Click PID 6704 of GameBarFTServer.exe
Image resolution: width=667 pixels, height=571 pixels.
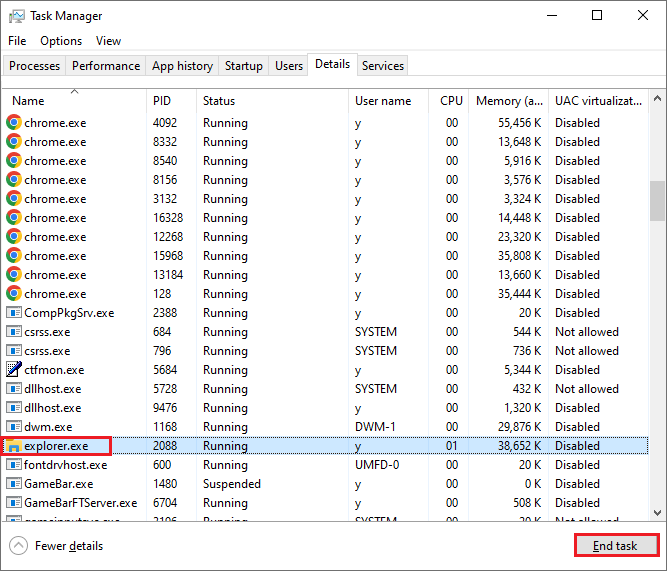165,502
